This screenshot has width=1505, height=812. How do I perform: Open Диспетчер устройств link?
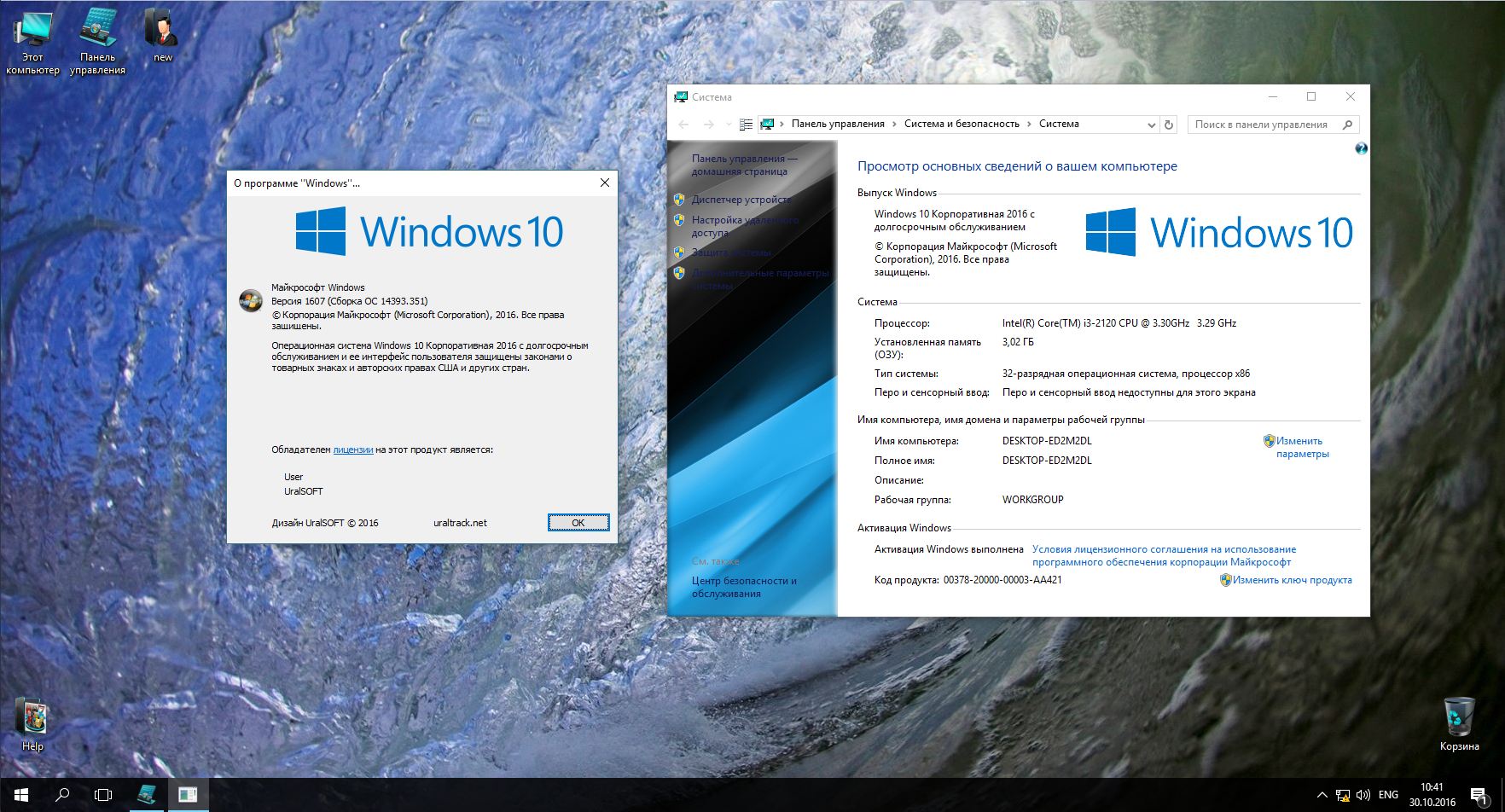pos(741,200)
